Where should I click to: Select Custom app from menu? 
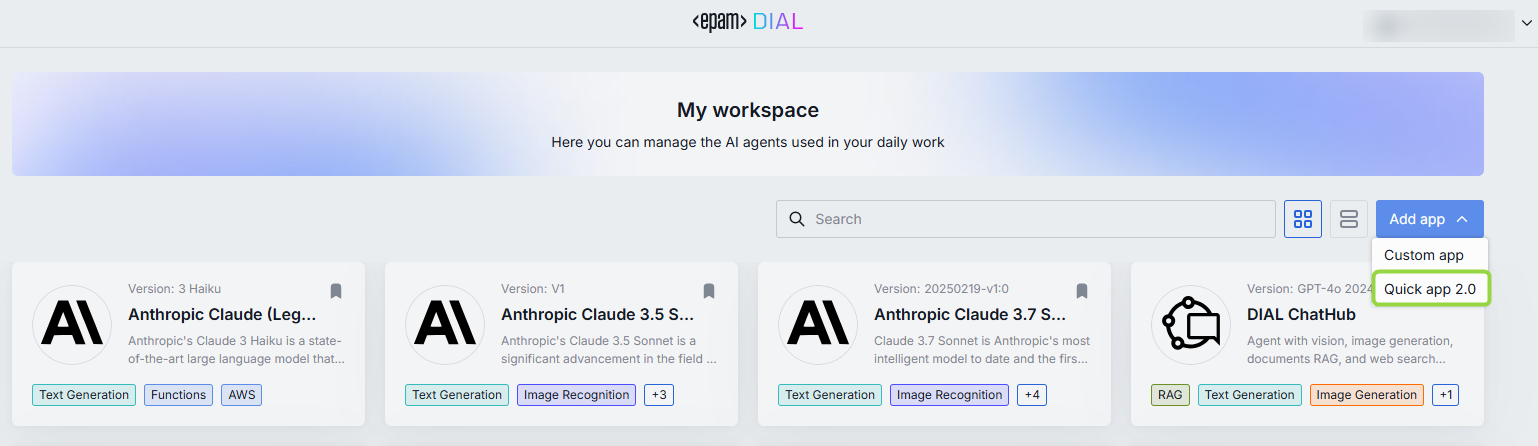tap(1423, 255)
